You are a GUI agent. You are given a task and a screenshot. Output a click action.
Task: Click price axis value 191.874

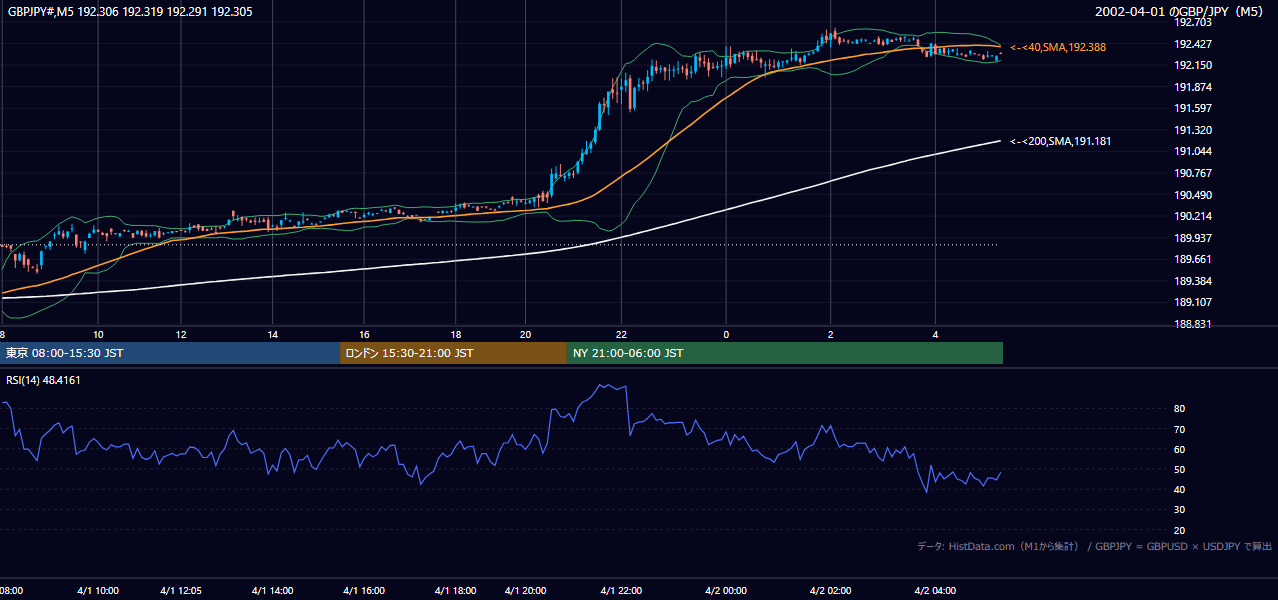1193,87
